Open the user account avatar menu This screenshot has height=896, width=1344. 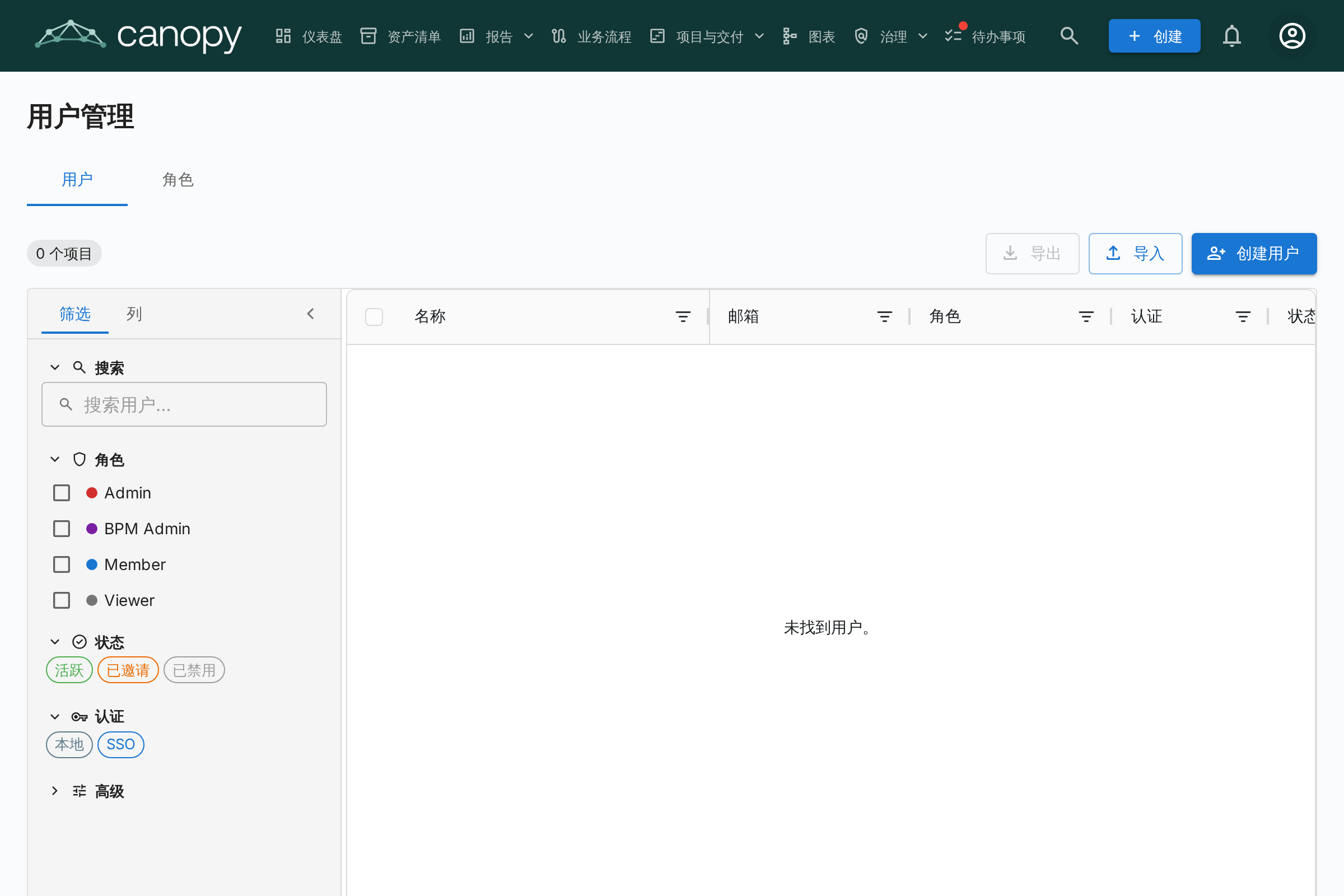pos(1292,36)
